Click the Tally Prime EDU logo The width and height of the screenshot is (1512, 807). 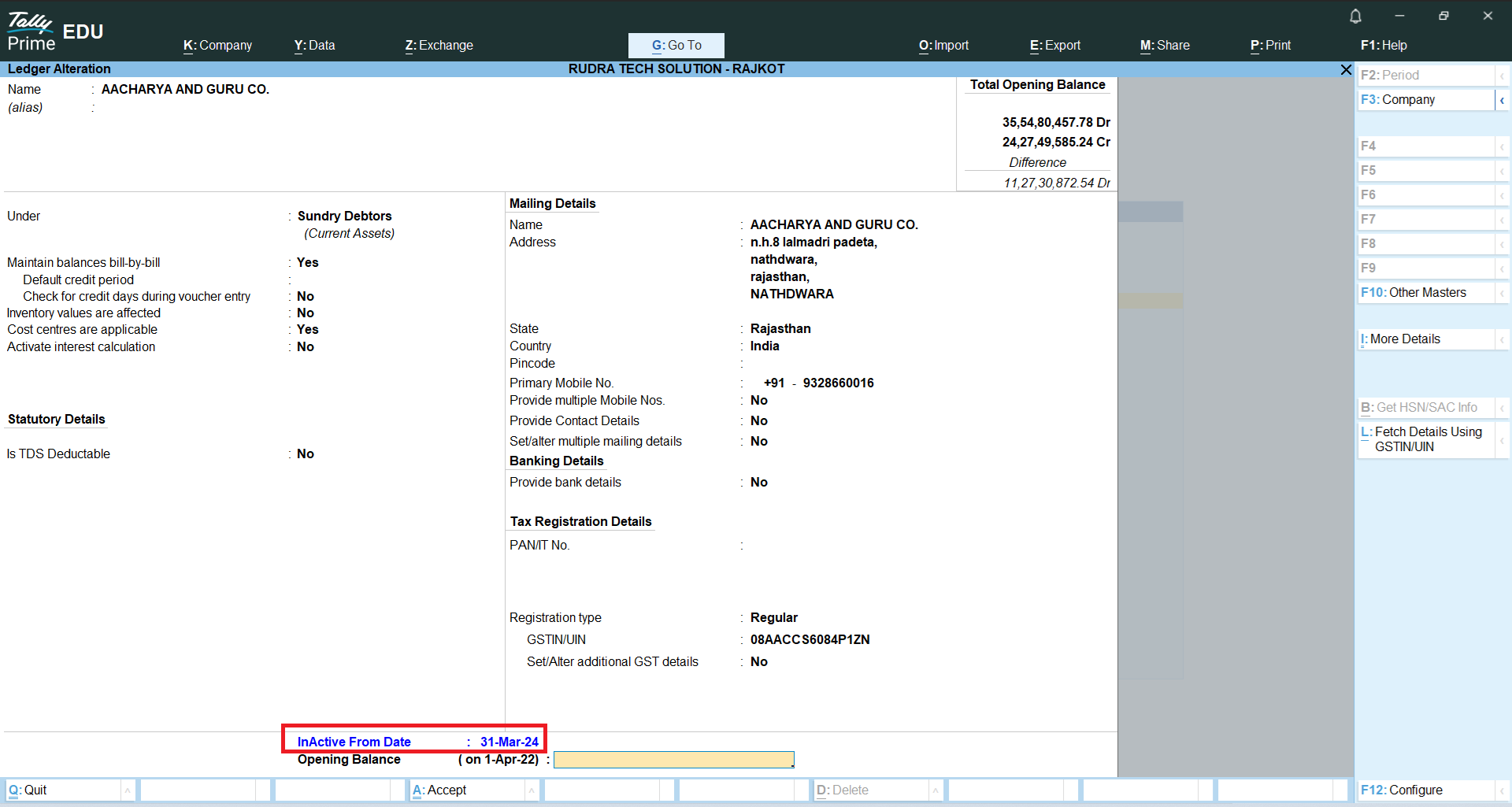click(x=55, y=32)
